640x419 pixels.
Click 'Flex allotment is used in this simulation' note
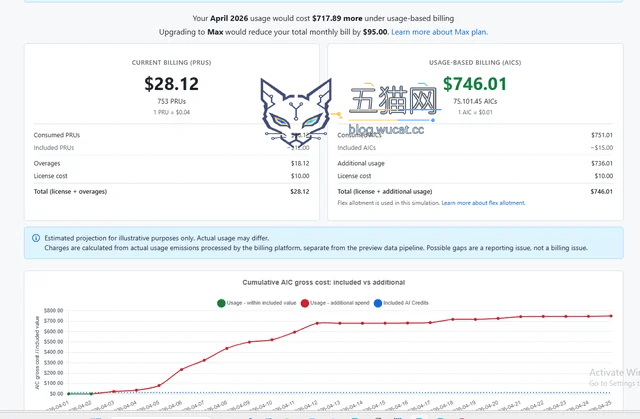tap(388, 203)
